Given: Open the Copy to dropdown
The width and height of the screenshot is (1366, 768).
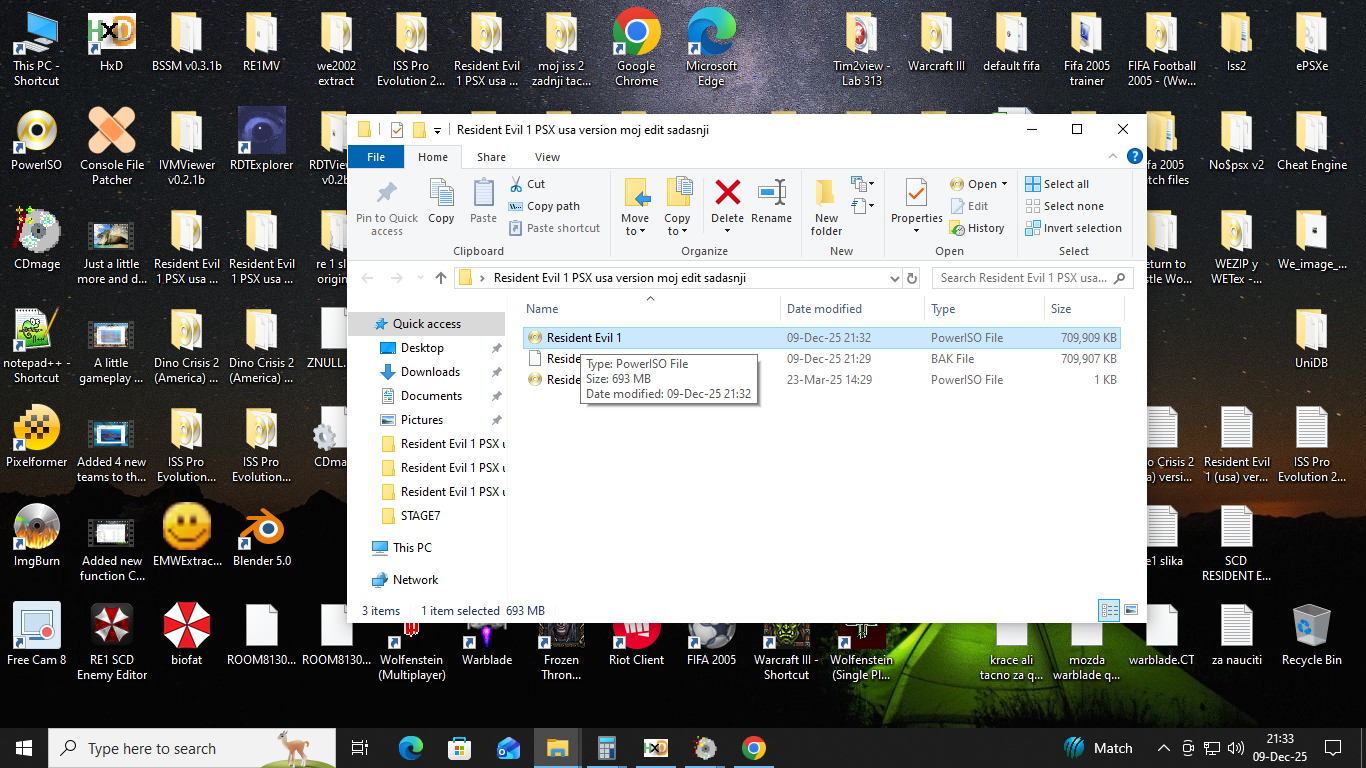Looking at the screenshot, I should 677,208.
